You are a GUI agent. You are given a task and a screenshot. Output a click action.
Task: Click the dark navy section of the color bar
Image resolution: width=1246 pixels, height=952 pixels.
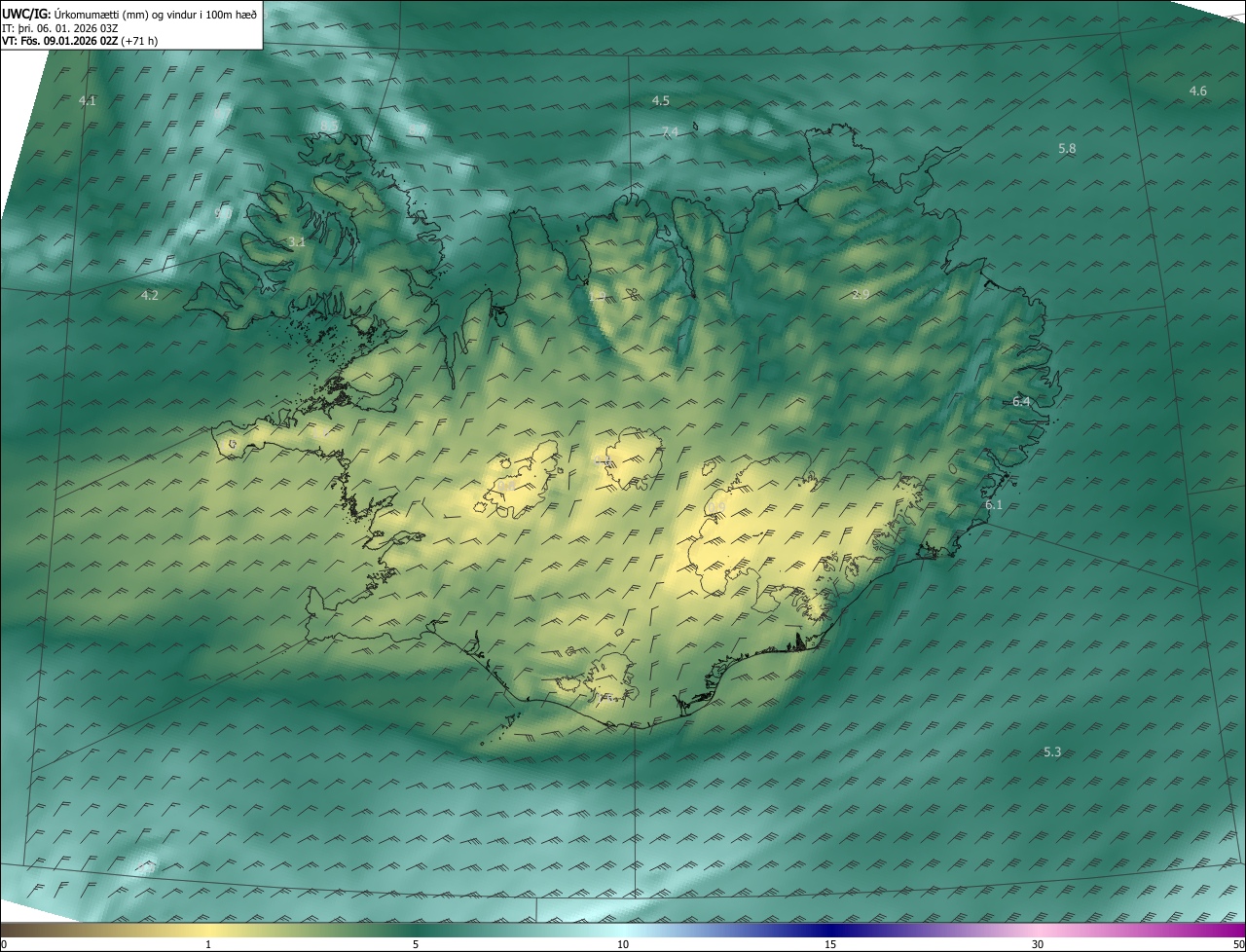tap(830, 930)
